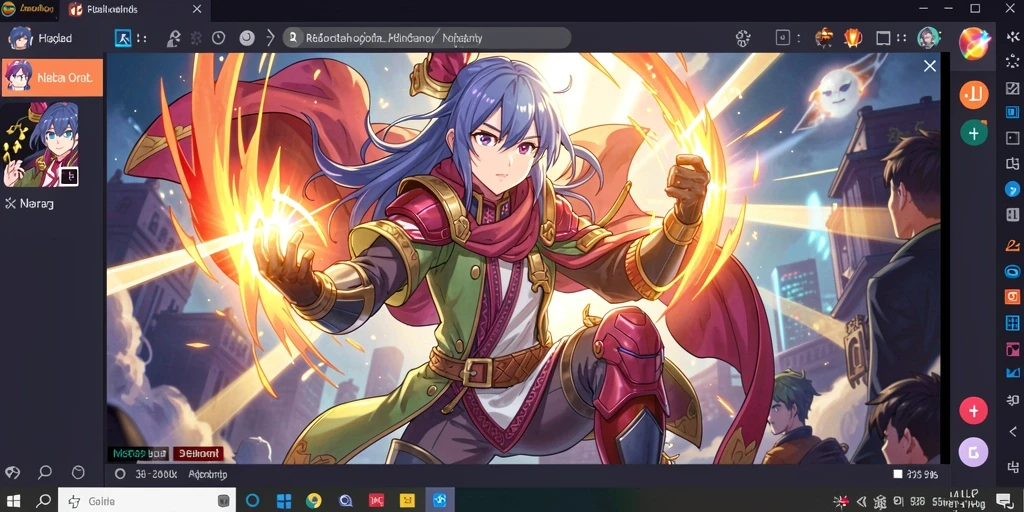Image resolution: width=1024 pixels, height=512 pixels.
Task: Switch to the first window tab at top left
Action: click(x=29, y=9)
